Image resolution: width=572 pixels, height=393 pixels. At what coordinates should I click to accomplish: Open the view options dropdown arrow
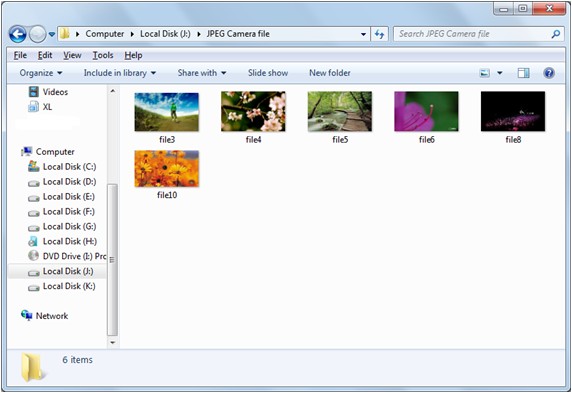(500, 73)
